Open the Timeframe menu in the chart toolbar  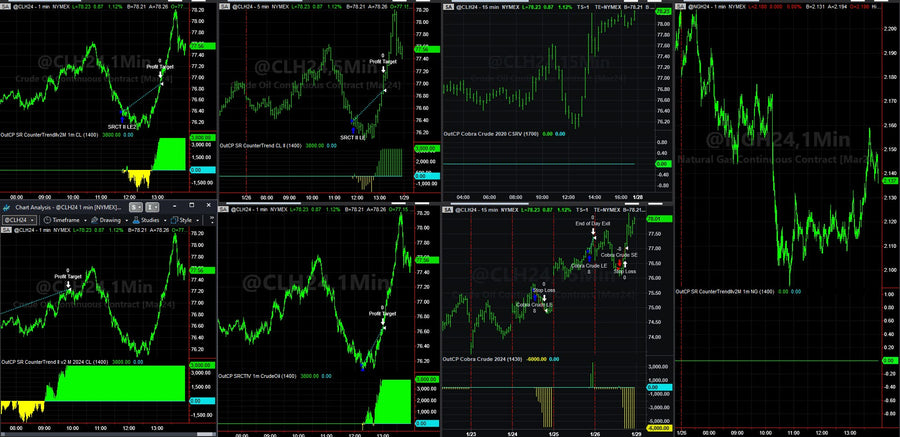click(x=65, y=220)
